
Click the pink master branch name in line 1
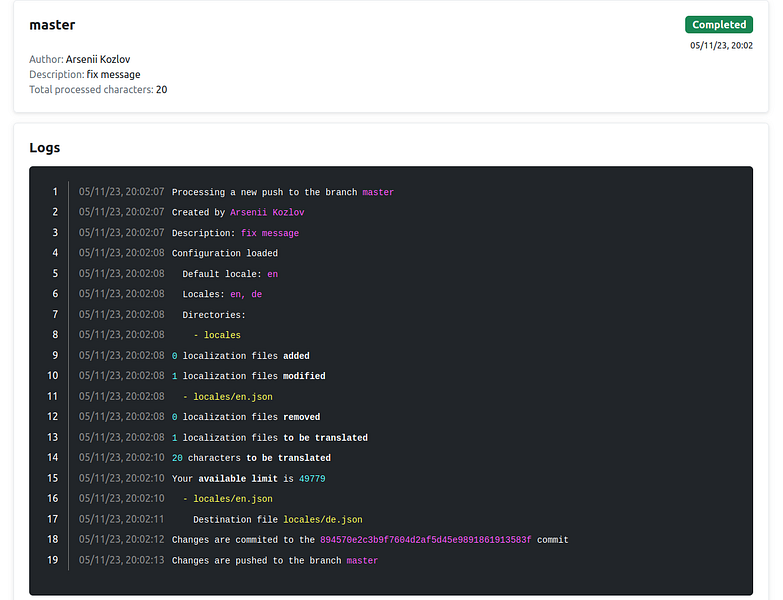point(378,192)
